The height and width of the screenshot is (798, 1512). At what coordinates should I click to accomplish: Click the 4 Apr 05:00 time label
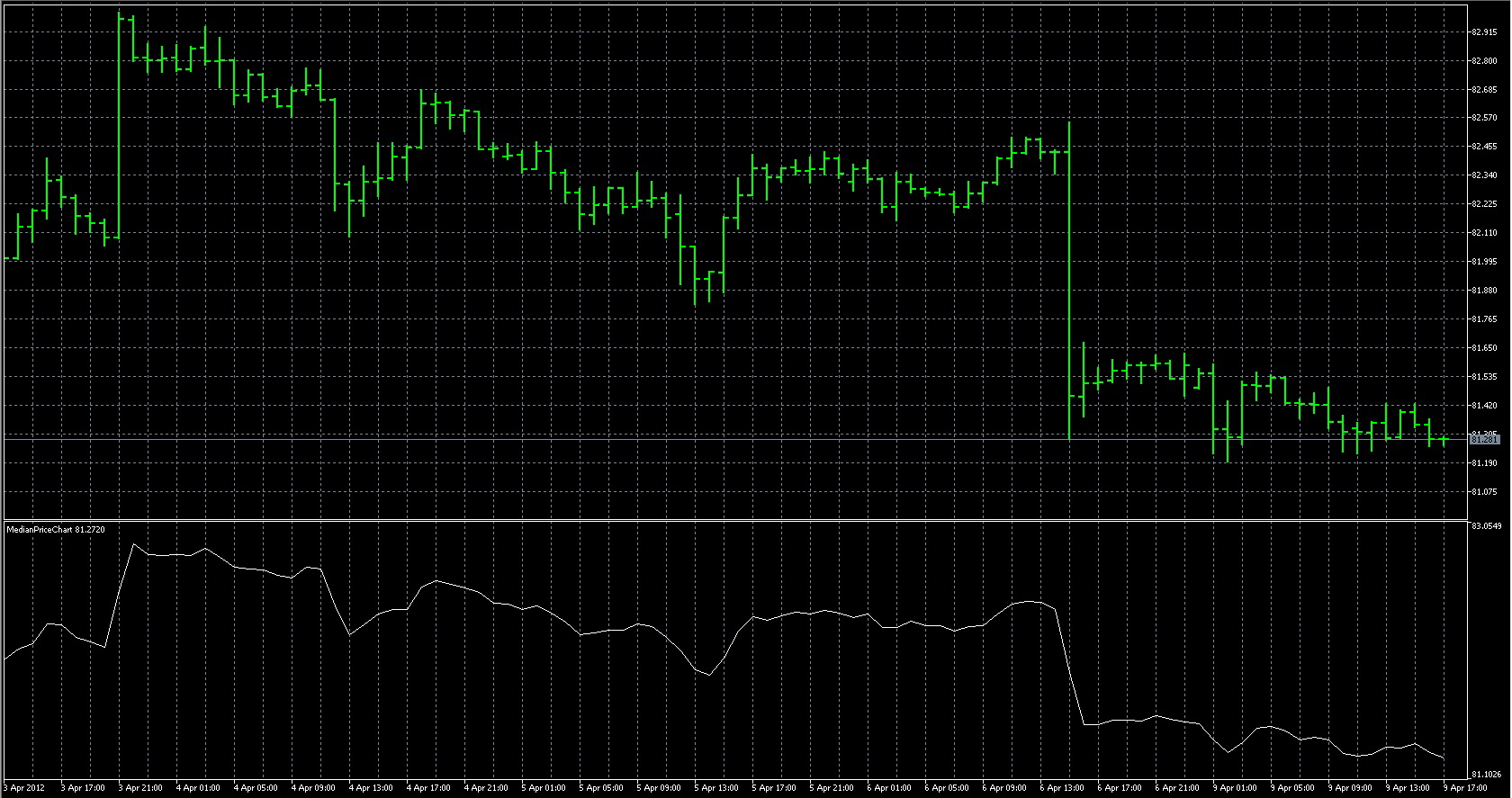click(256, 788)
